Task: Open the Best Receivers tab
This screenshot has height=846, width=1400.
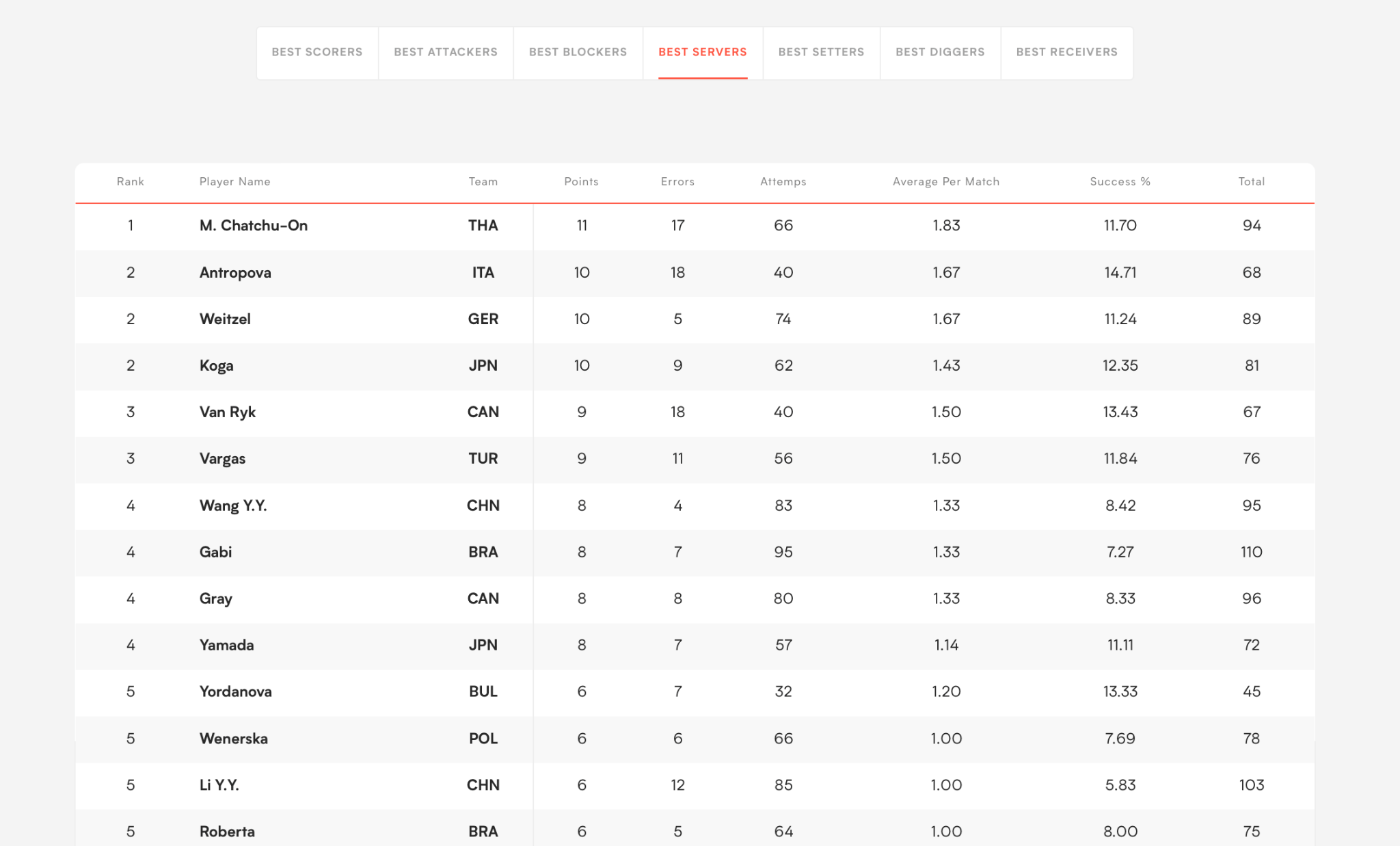Action: pos(1066,52)
